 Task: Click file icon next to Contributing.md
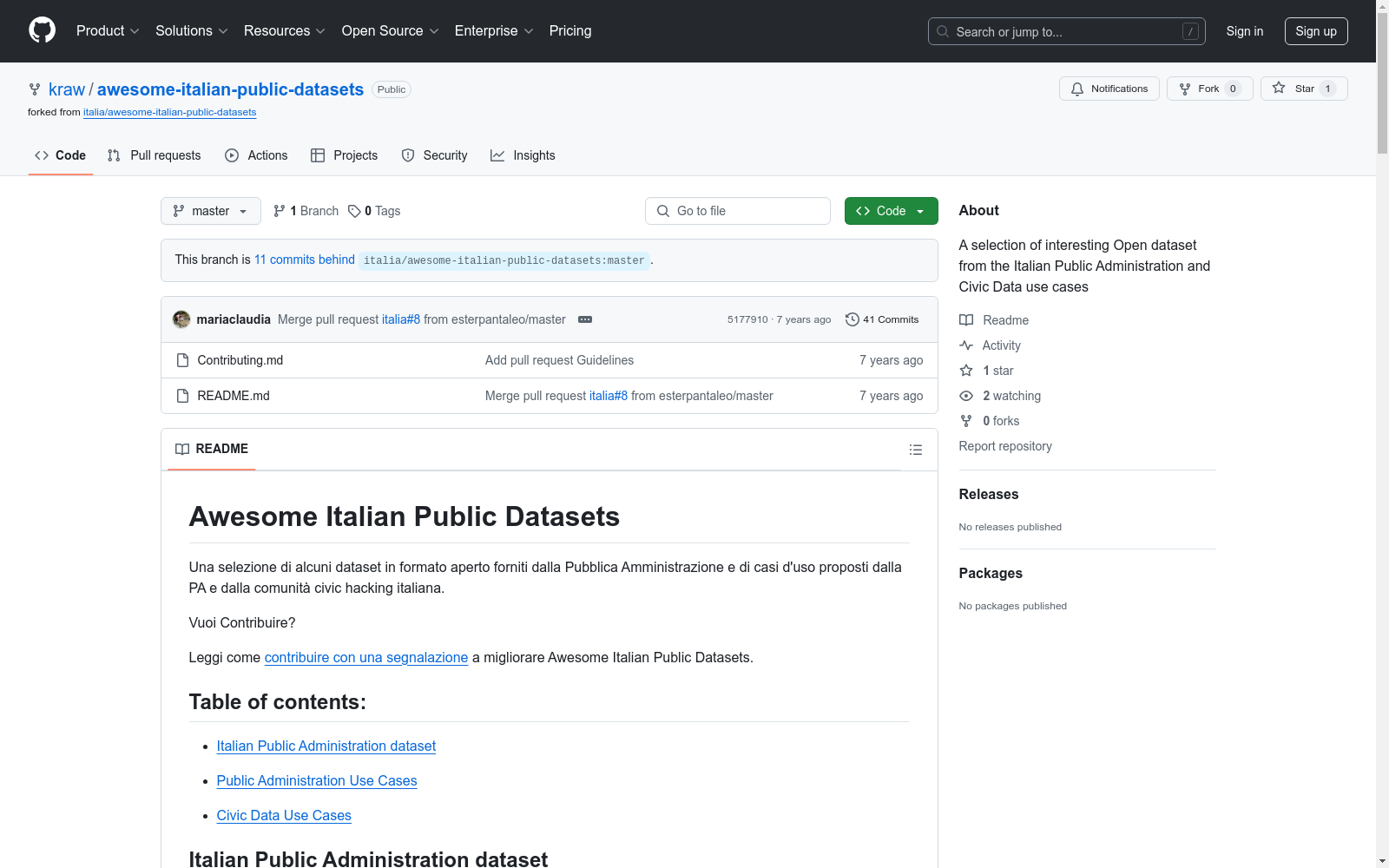(x=182, y=360)
